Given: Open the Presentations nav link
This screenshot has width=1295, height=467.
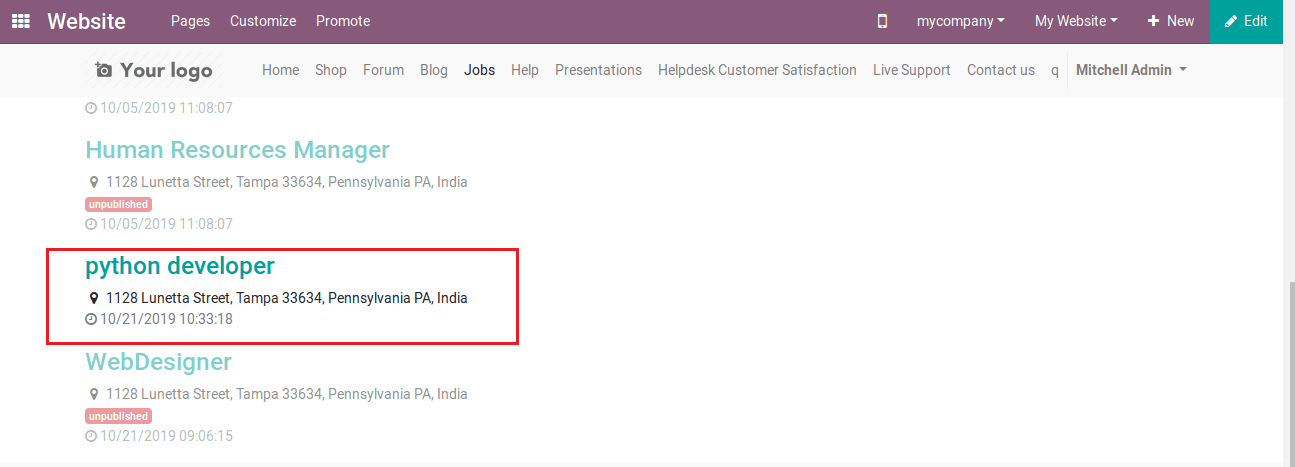Looking at the screenshot, I should tap(598, 70).
